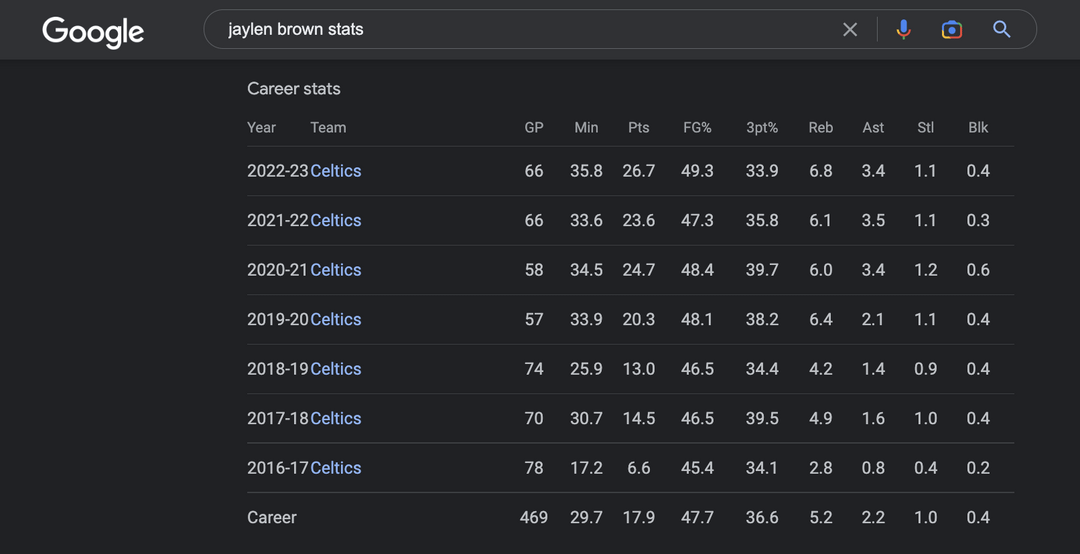The width and height of the screenshot is (1080, 554).
Task: Click the Career totals row label
Action: [272, 517]
